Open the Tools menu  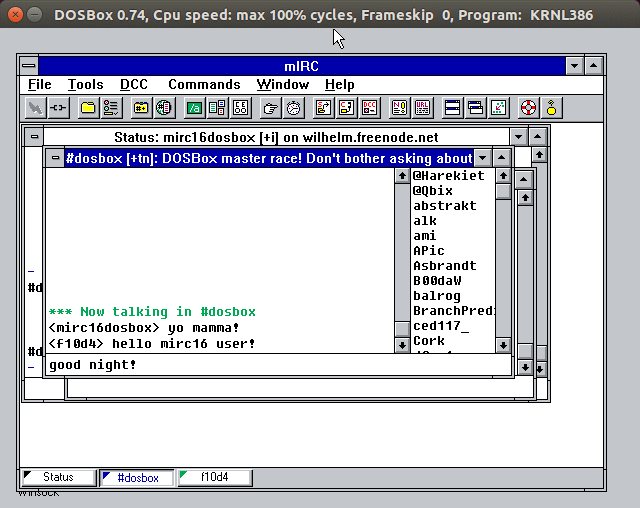click(x=85, y=85)
